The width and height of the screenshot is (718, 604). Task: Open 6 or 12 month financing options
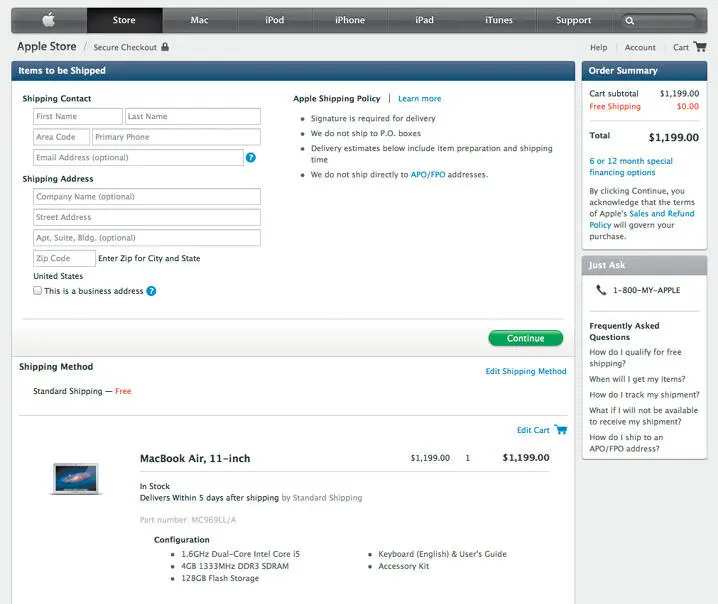(631, 167)
